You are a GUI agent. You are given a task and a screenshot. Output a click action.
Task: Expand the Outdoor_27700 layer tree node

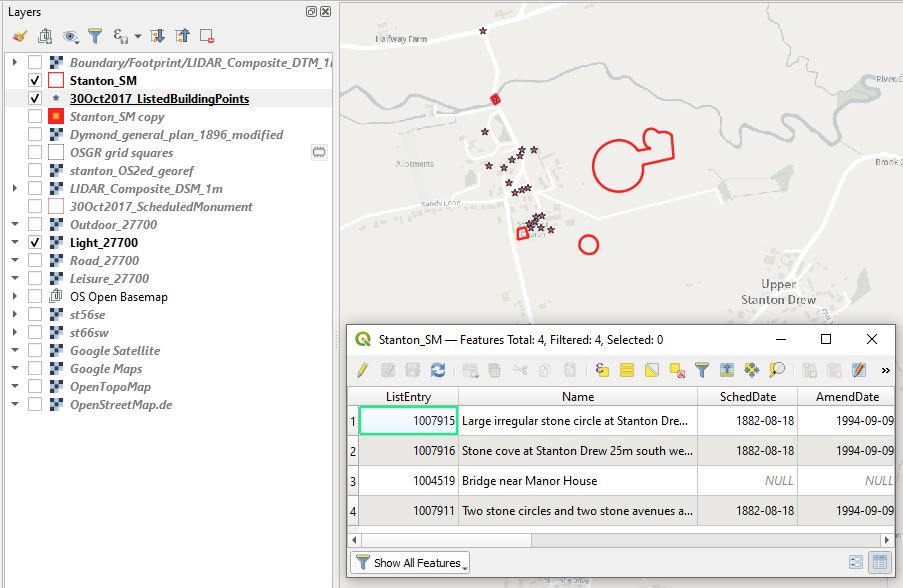click(x=15, y=225)
